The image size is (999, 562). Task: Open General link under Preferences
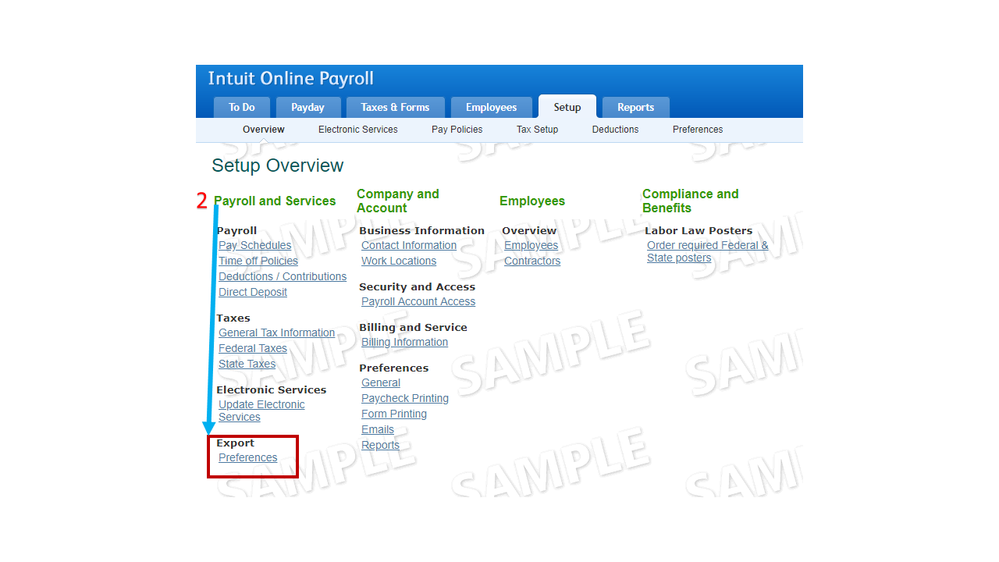coord(380,383)
